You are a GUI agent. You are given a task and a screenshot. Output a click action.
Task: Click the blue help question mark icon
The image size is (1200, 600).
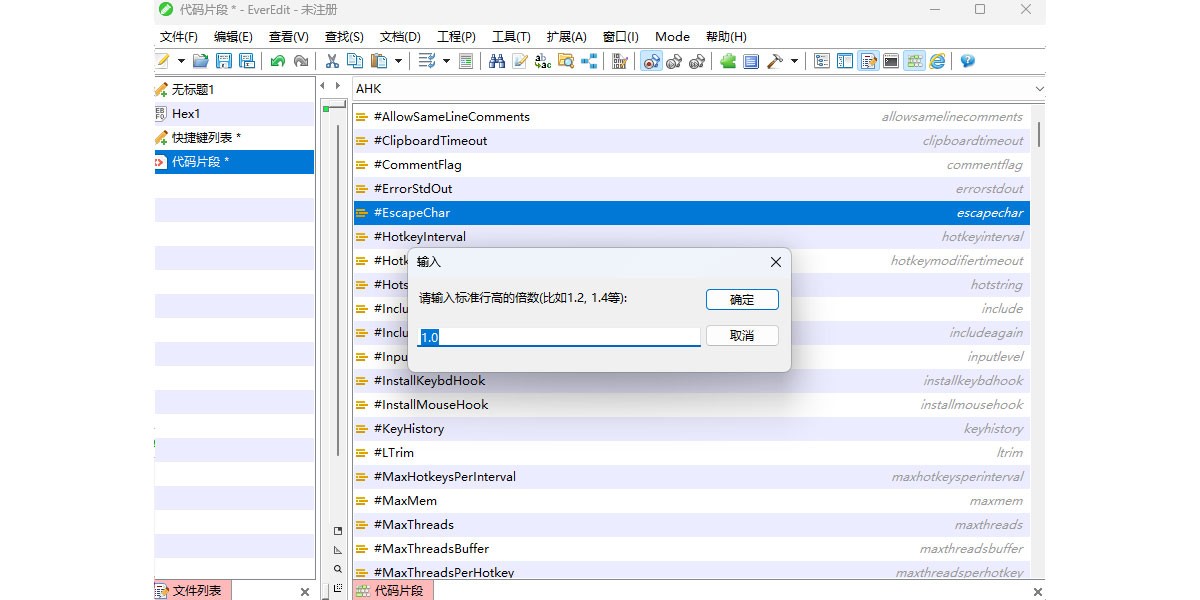coord(967,61)
